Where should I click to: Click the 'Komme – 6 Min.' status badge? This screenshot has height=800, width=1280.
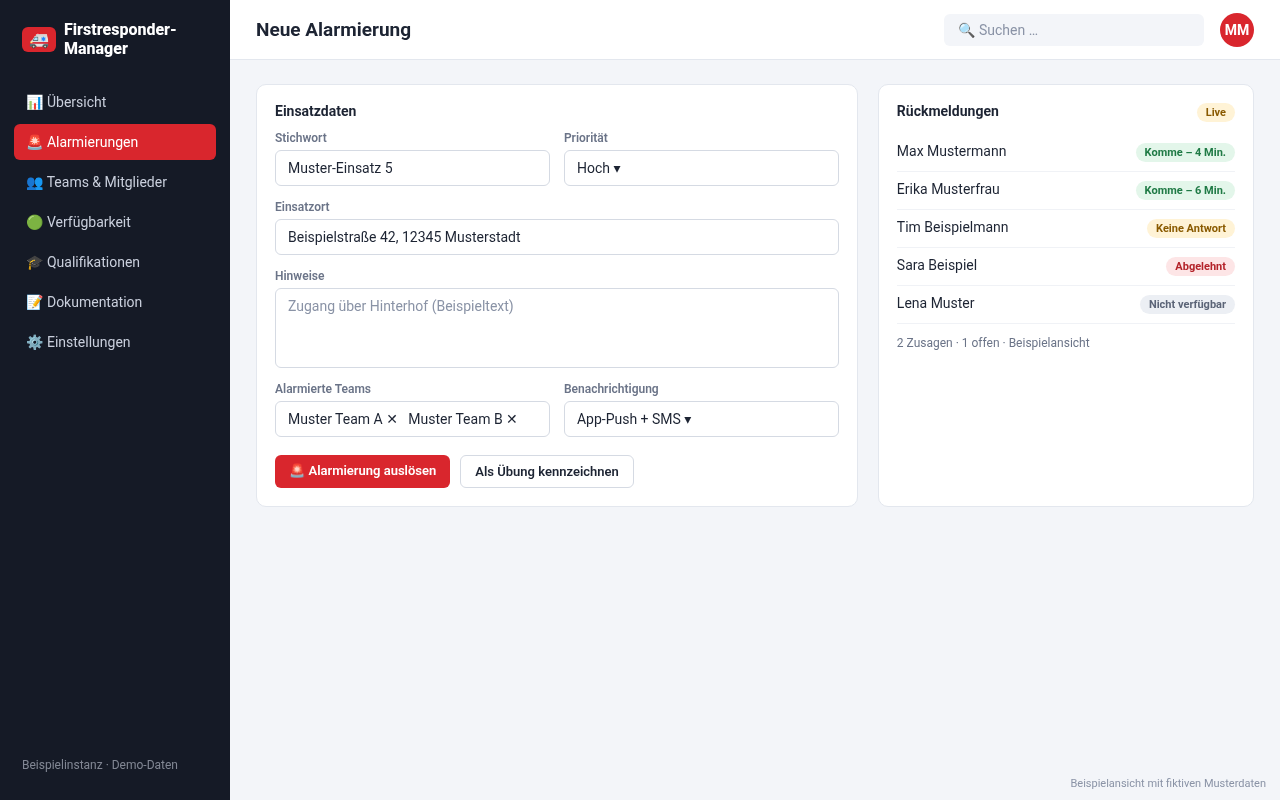coord(1185,190)
